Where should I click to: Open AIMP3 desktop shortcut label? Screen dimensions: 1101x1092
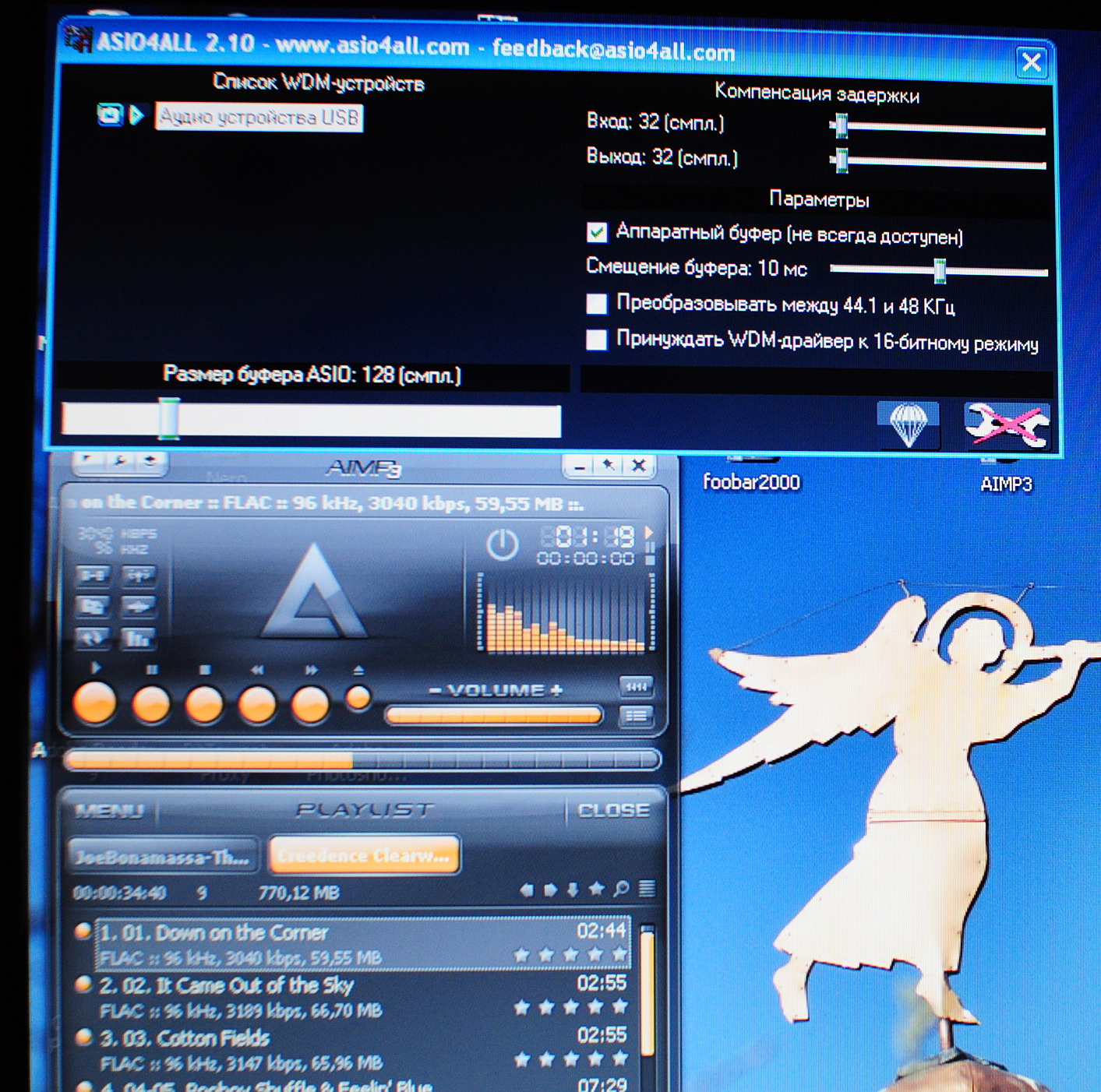tap(1006, 484)
